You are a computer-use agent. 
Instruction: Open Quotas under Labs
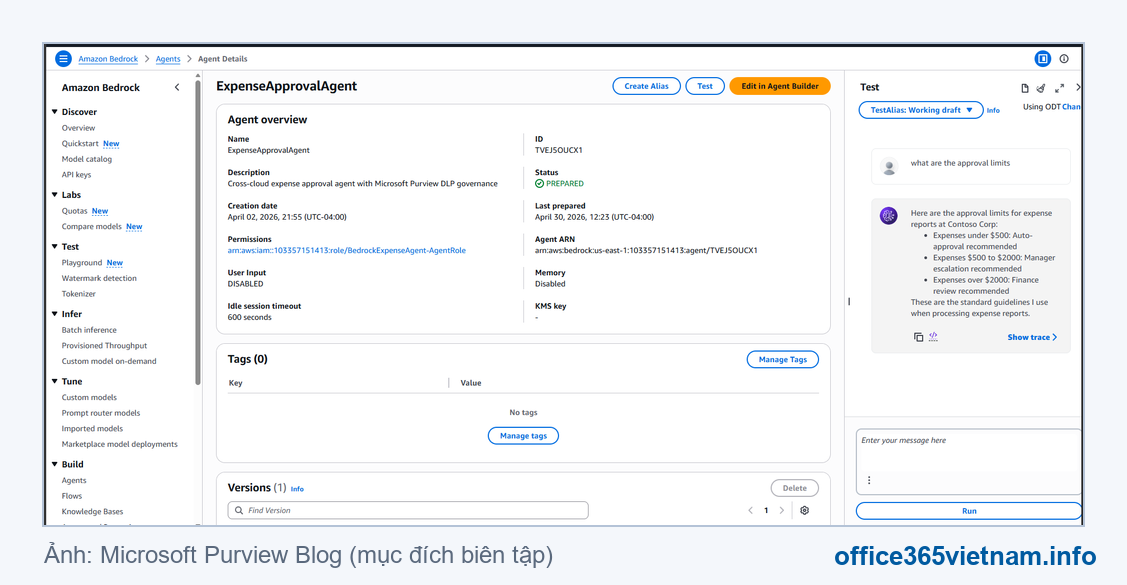[74, 211]
